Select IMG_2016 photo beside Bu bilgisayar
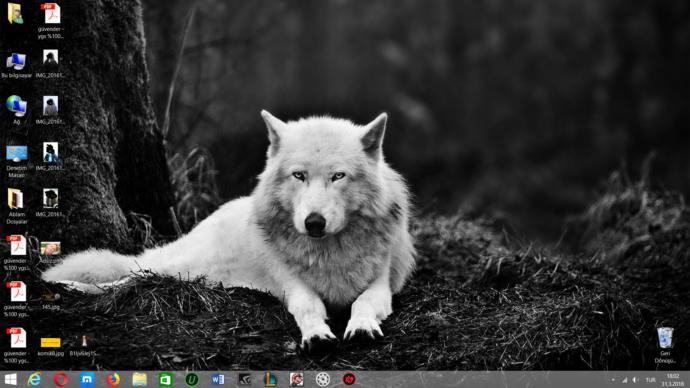This screenshot has height=388, width=690. coord(50,64)
